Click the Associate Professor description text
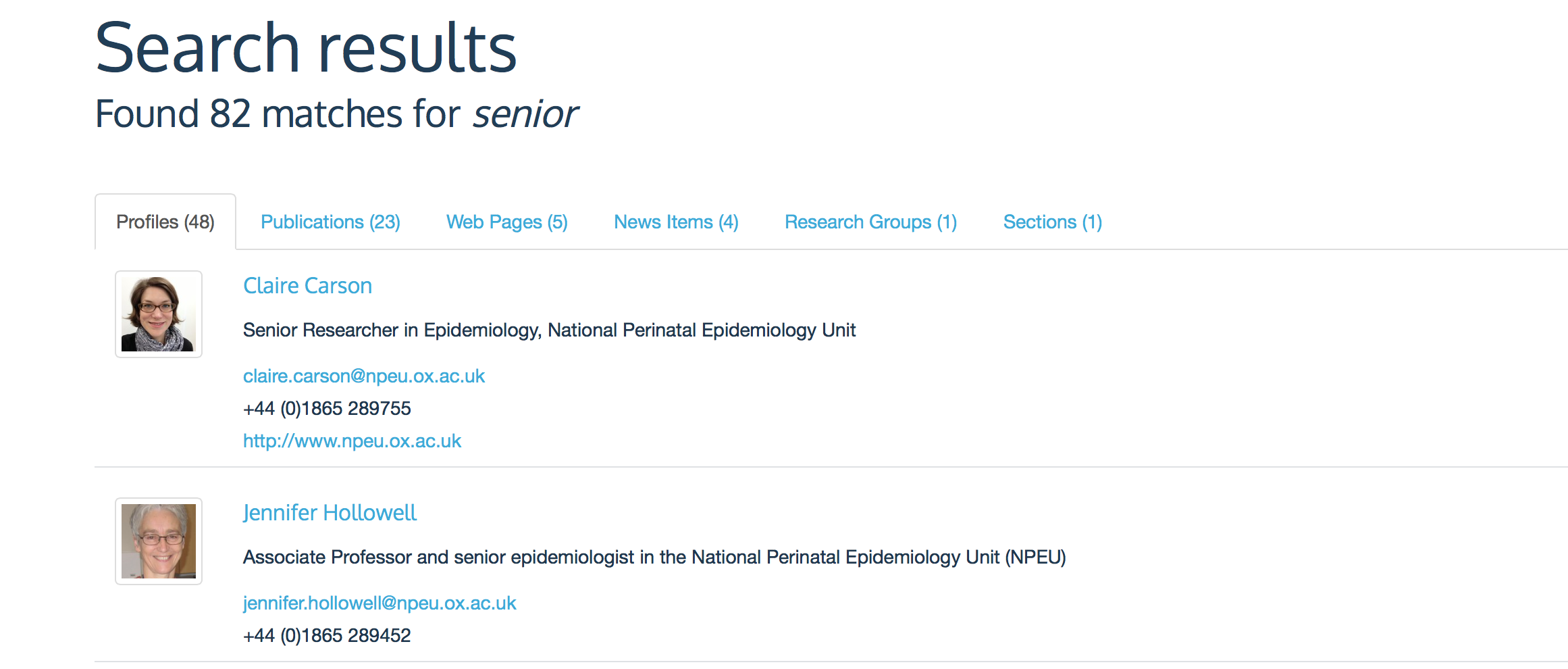This screenshot has height=669, width=1568. (x=654, y=557)
